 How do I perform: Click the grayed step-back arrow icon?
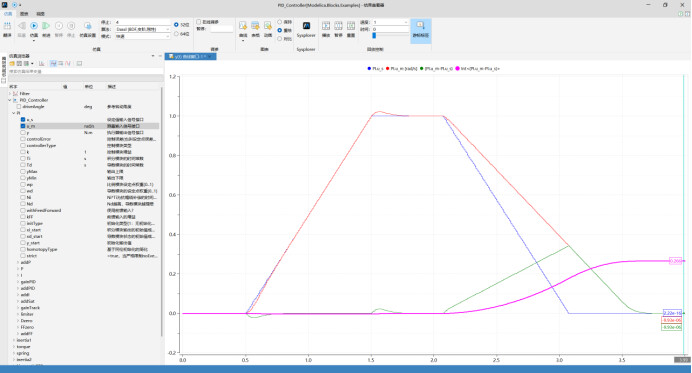[22, 26]
